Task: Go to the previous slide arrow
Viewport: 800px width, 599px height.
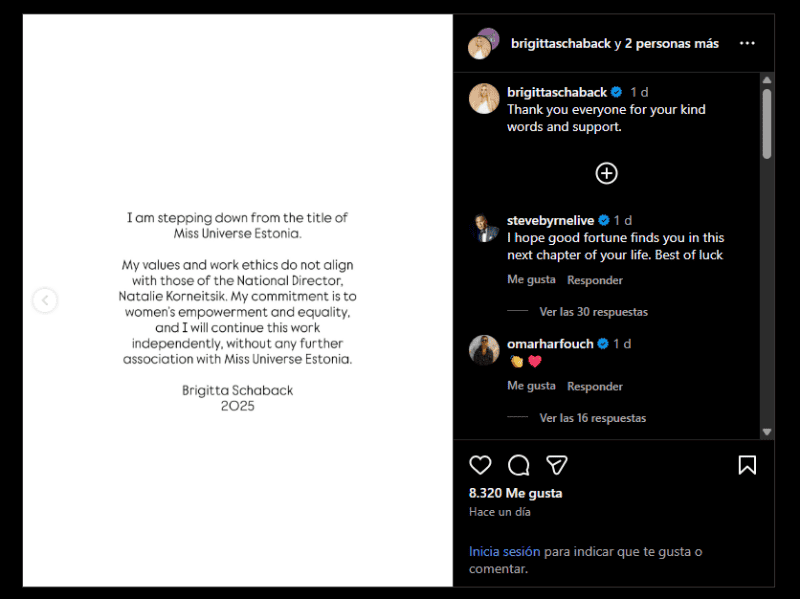Action: 45,300
